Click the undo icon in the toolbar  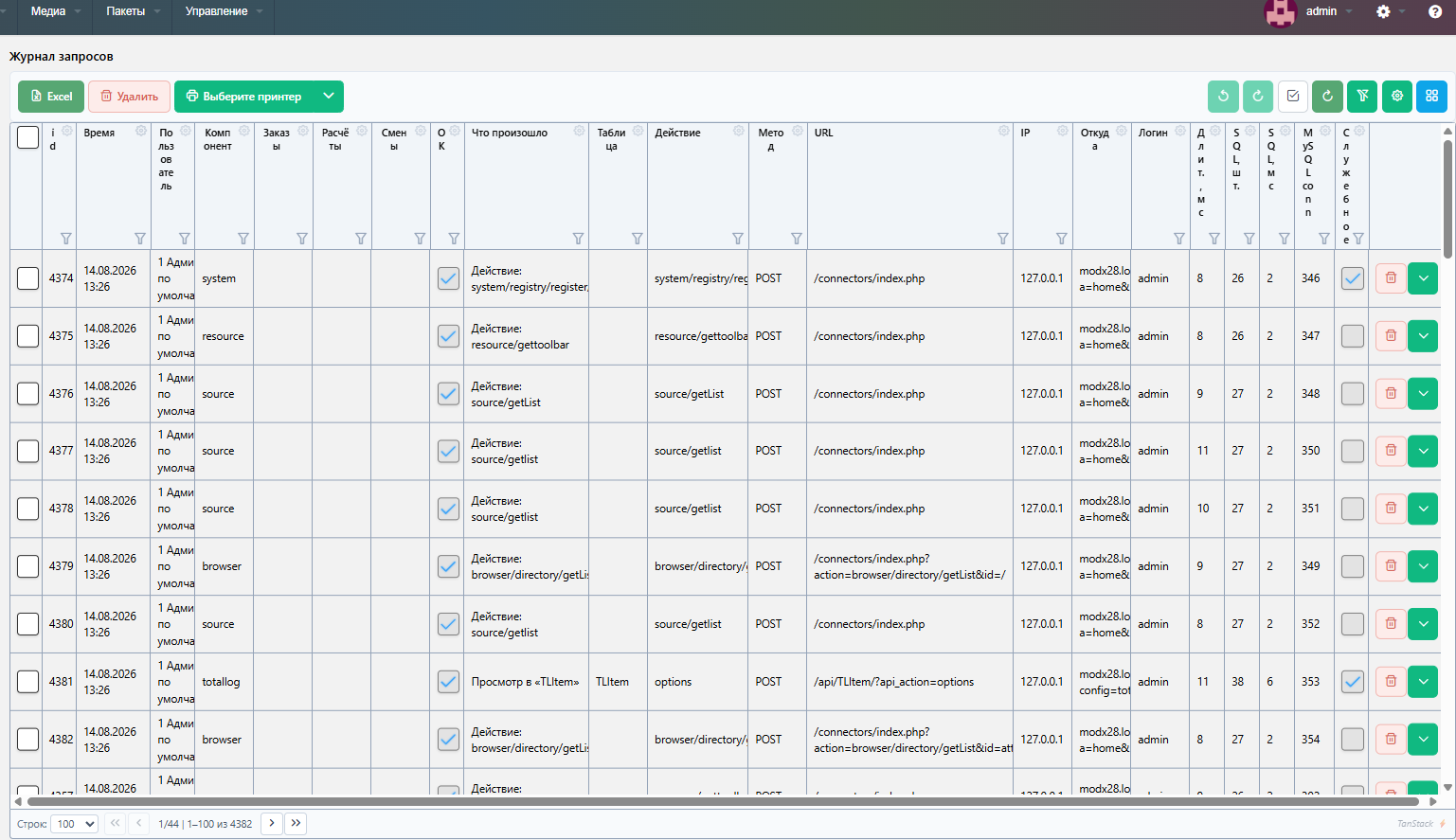pyautogui.click(x=1223, y=96)
